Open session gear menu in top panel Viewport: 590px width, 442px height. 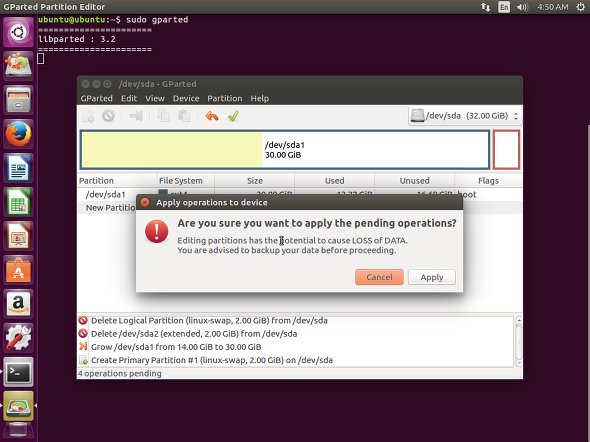pos(581,7)
